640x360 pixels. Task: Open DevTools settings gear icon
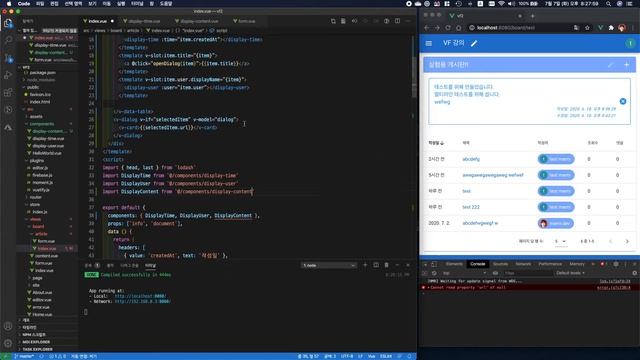pyautogui.click(x=616, y=264)
